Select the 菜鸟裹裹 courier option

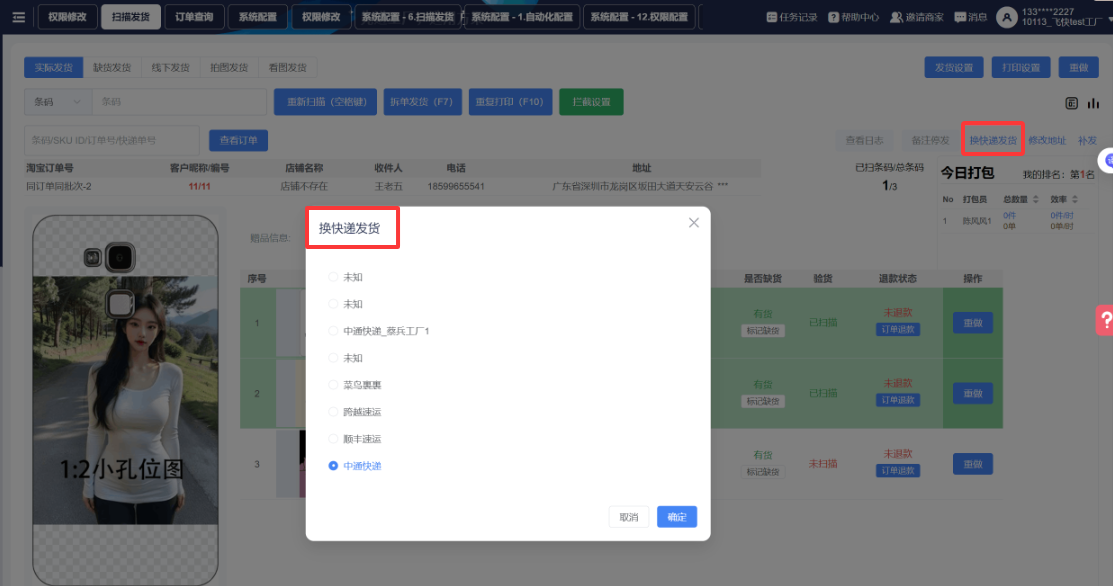click(355, 385)
